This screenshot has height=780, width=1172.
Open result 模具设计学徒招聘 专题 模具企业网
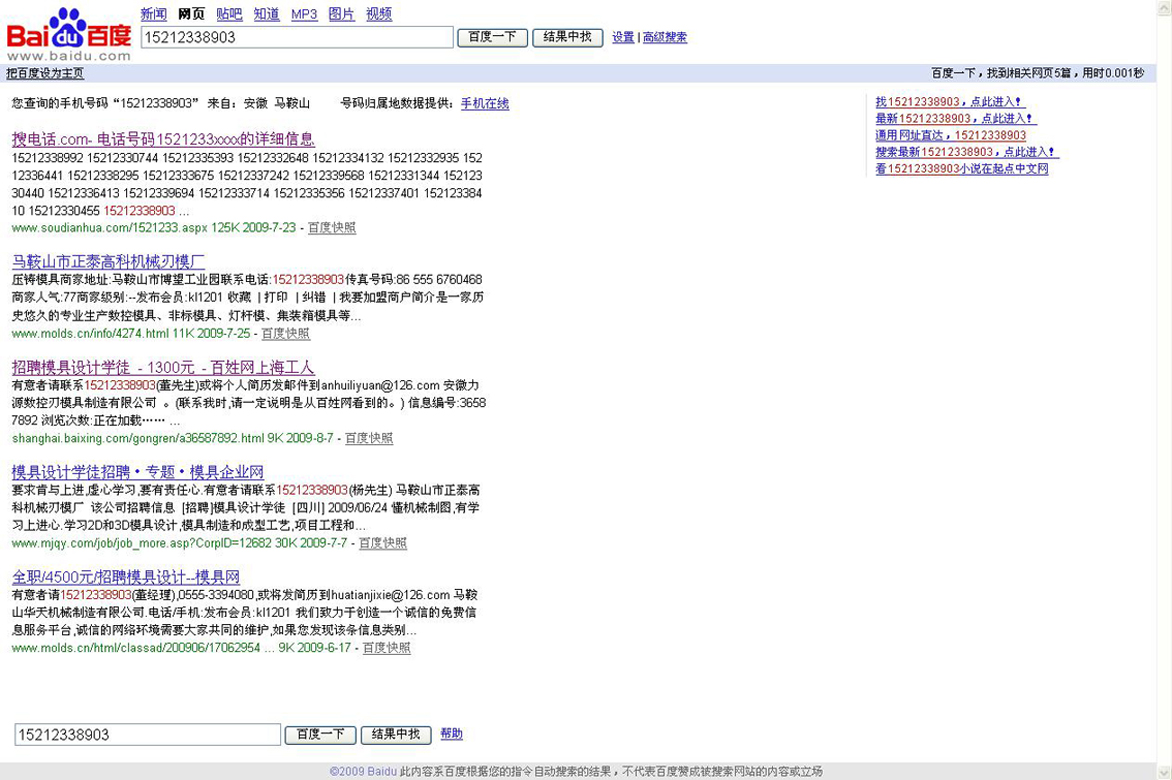138,472
